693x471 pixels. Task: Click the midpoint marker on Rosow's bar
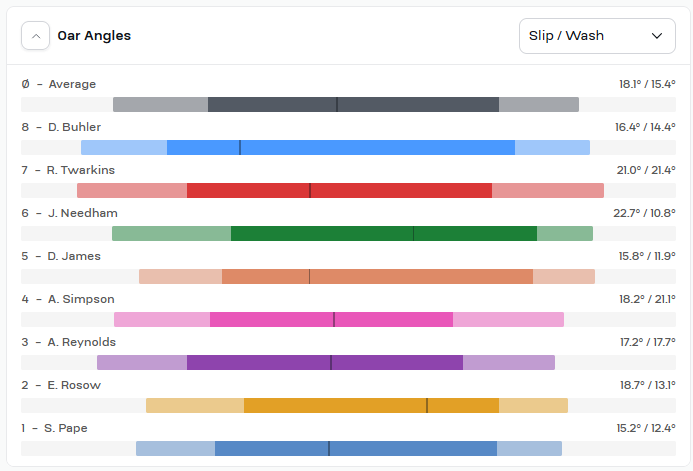click(427, 406)
